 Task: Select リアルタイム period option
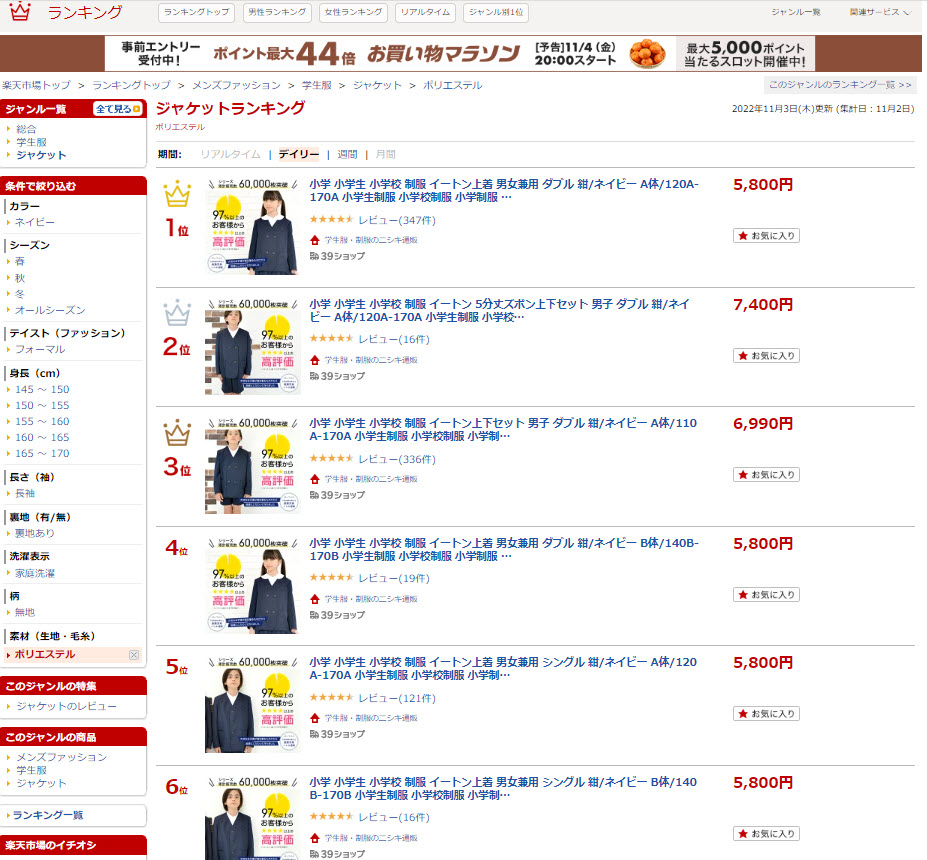[230, 154]
